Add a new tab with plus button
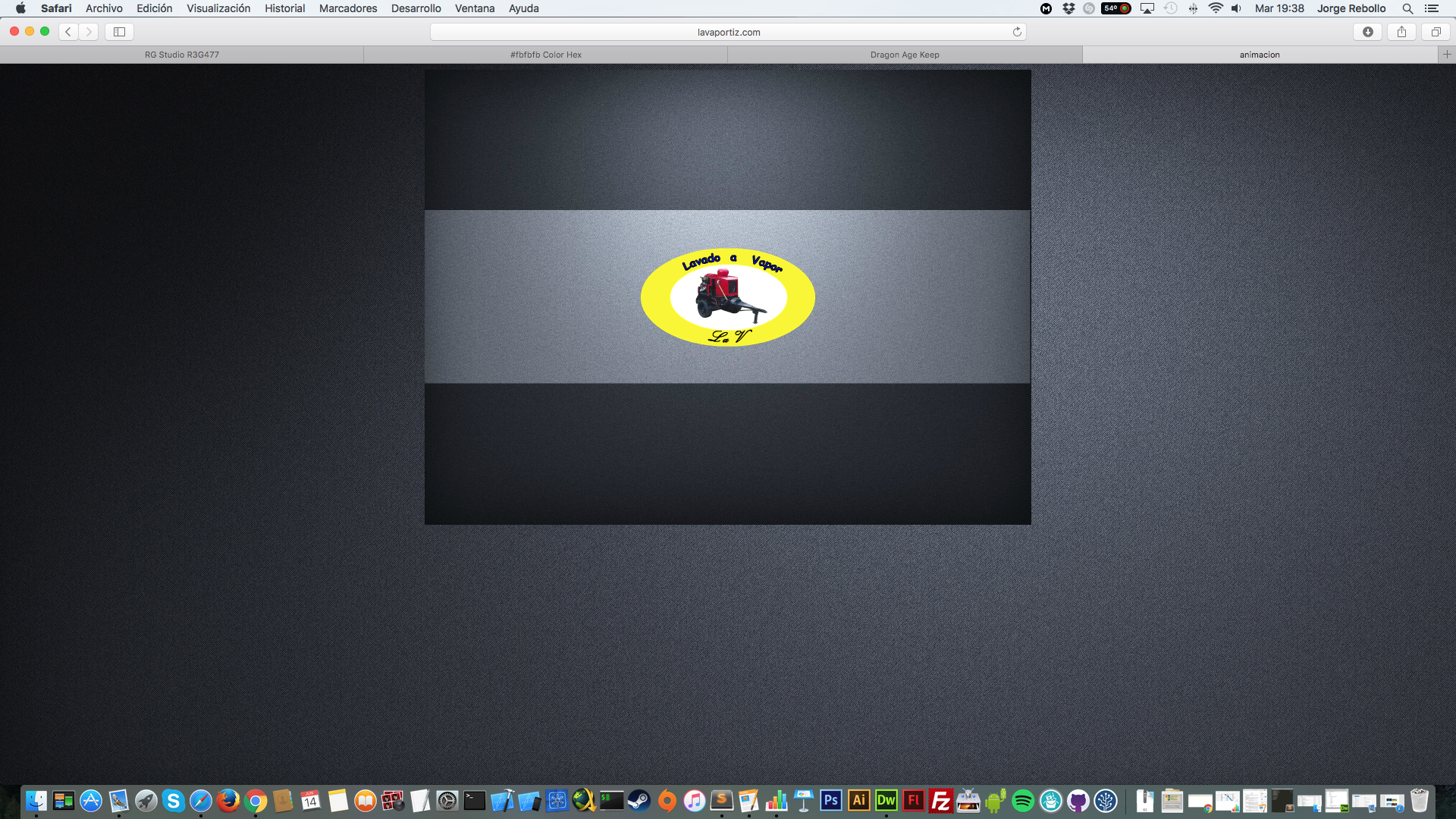Image resolution: width=1456 pixels, height=819 pixels. pos(1447,54)
